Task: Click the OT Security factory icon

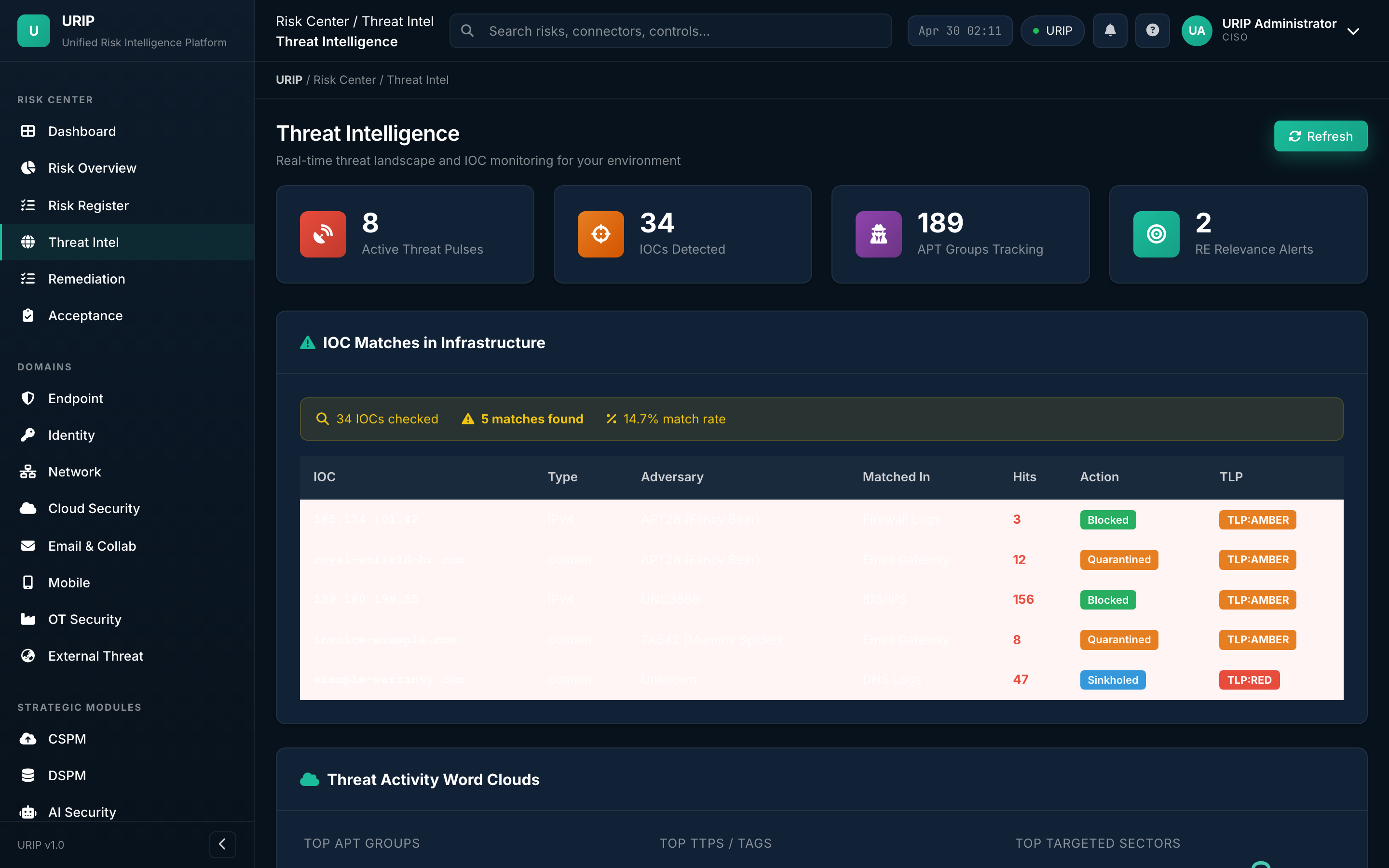Action: click(27, 619)
